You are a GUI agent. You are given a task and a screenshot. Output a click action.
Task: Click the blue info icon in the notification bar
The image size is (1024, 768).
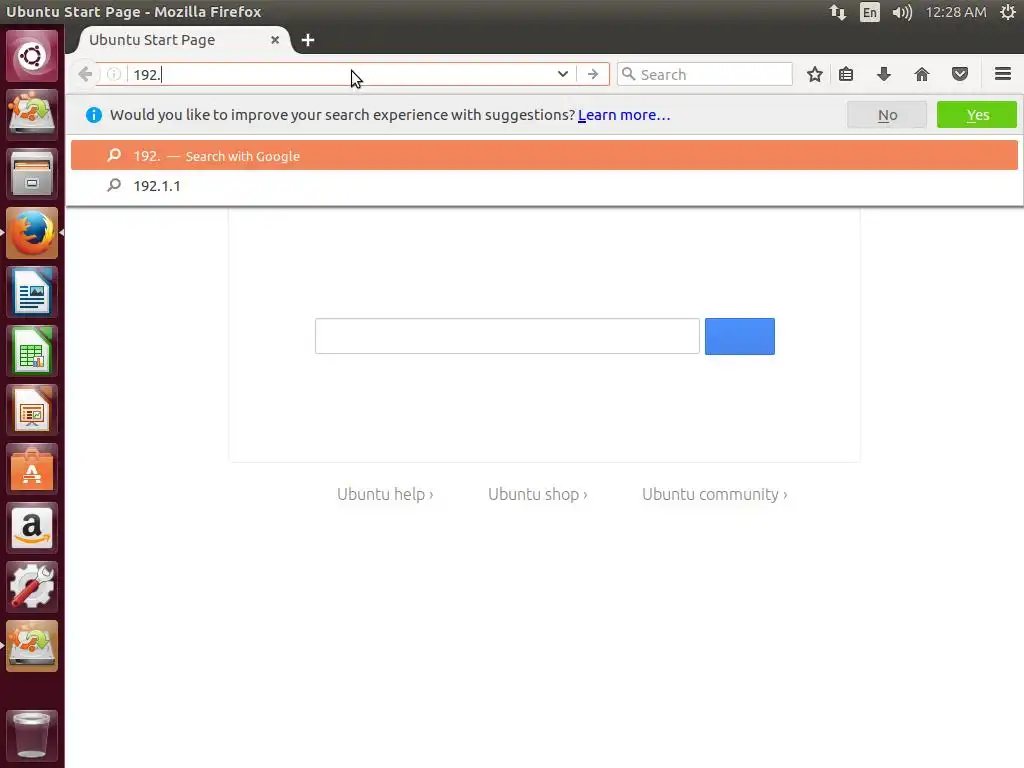[x=94, y=115]
